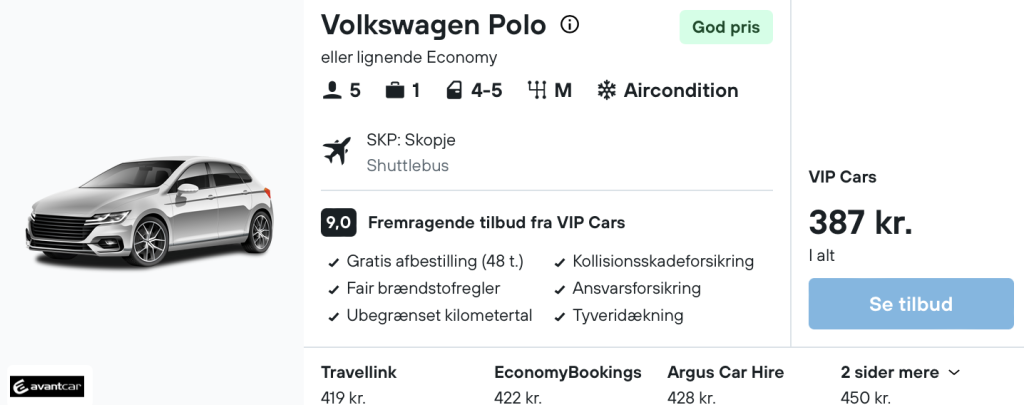Click the Aircondition snowflake icon
This screenshot has width=1024, height=405.
tap(607, 91)
